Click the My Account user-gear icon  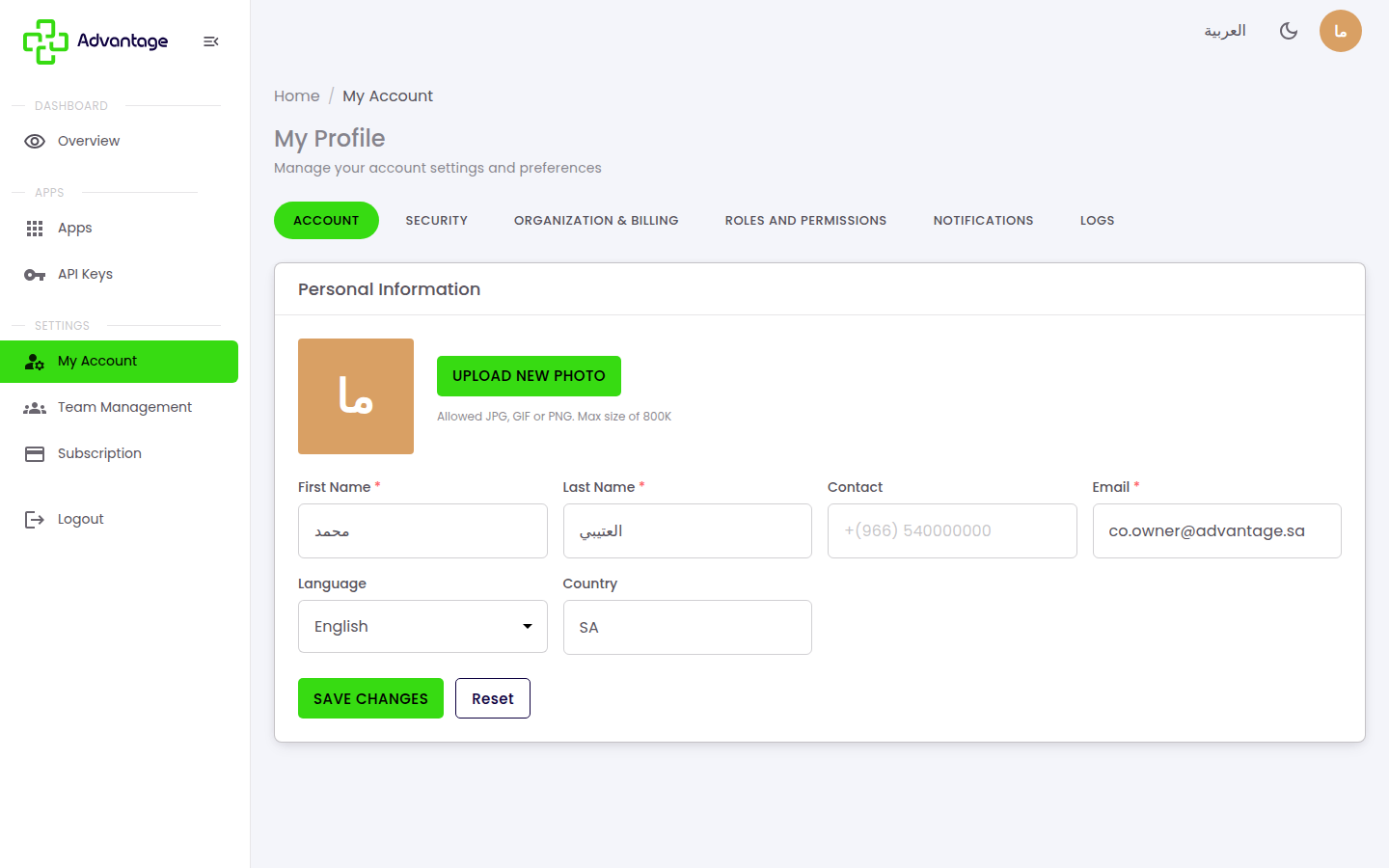35,362
